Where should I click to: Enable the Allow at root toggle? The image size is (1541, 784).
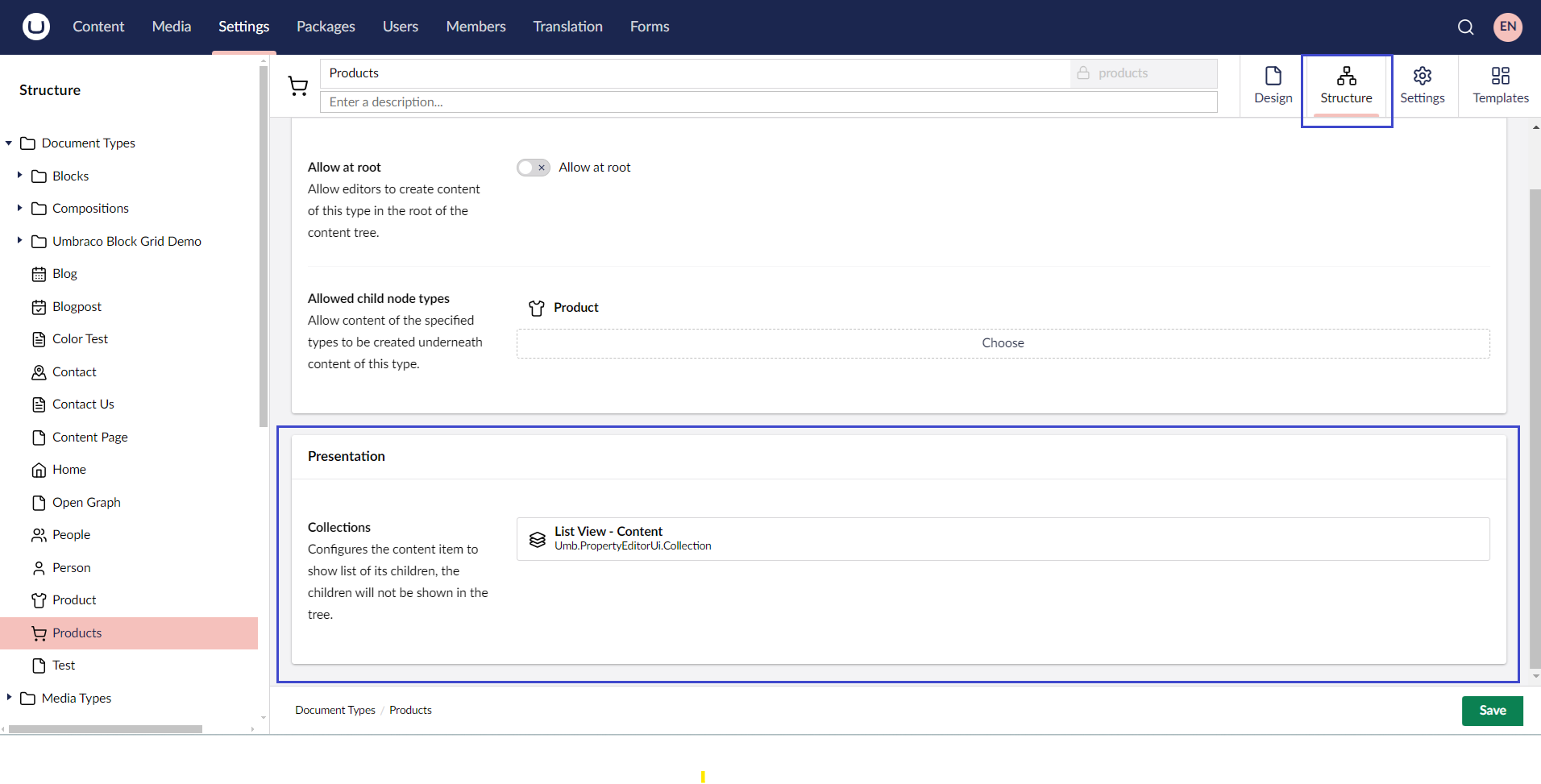click(533, 167)
